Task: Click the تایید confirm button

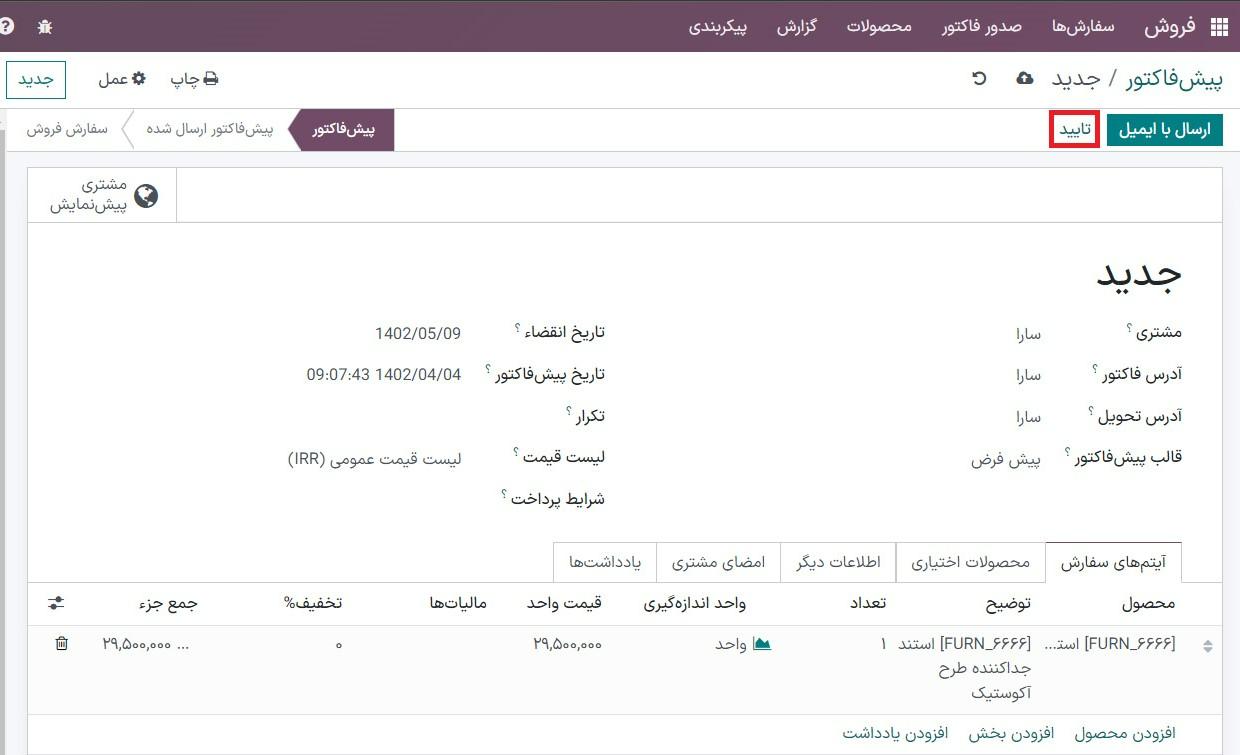Action: [x=1075, y=130]
